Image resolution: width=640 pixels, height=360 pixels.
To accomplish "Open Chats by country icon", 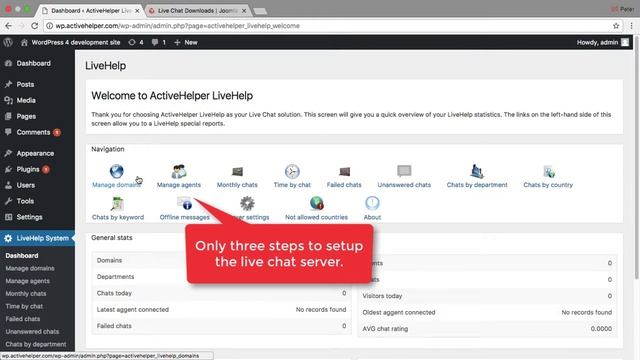I will click(x=548, y=172).
